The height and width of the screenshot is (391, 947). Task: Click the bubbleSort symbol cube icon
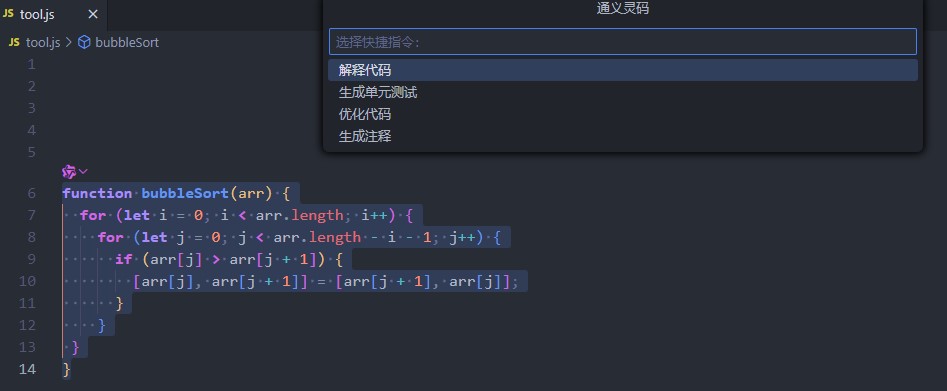pyautogui.click(x=85, y=42)
